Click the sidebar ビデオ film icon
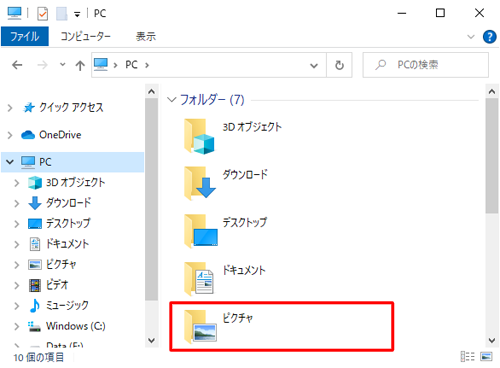Viewport: 500px width, 368px height. coord(35,285)
